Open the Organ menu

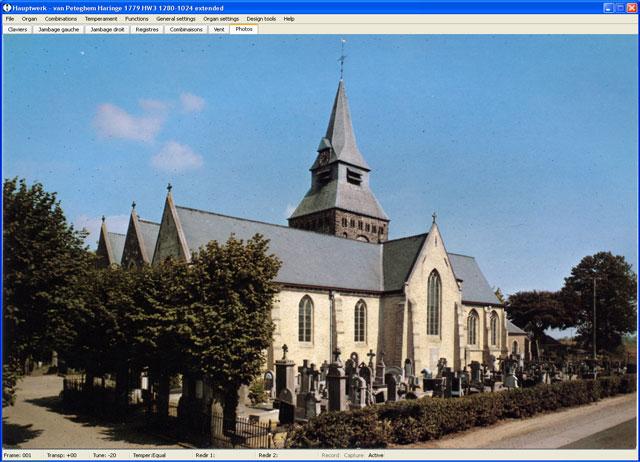(x=30, y=19)
